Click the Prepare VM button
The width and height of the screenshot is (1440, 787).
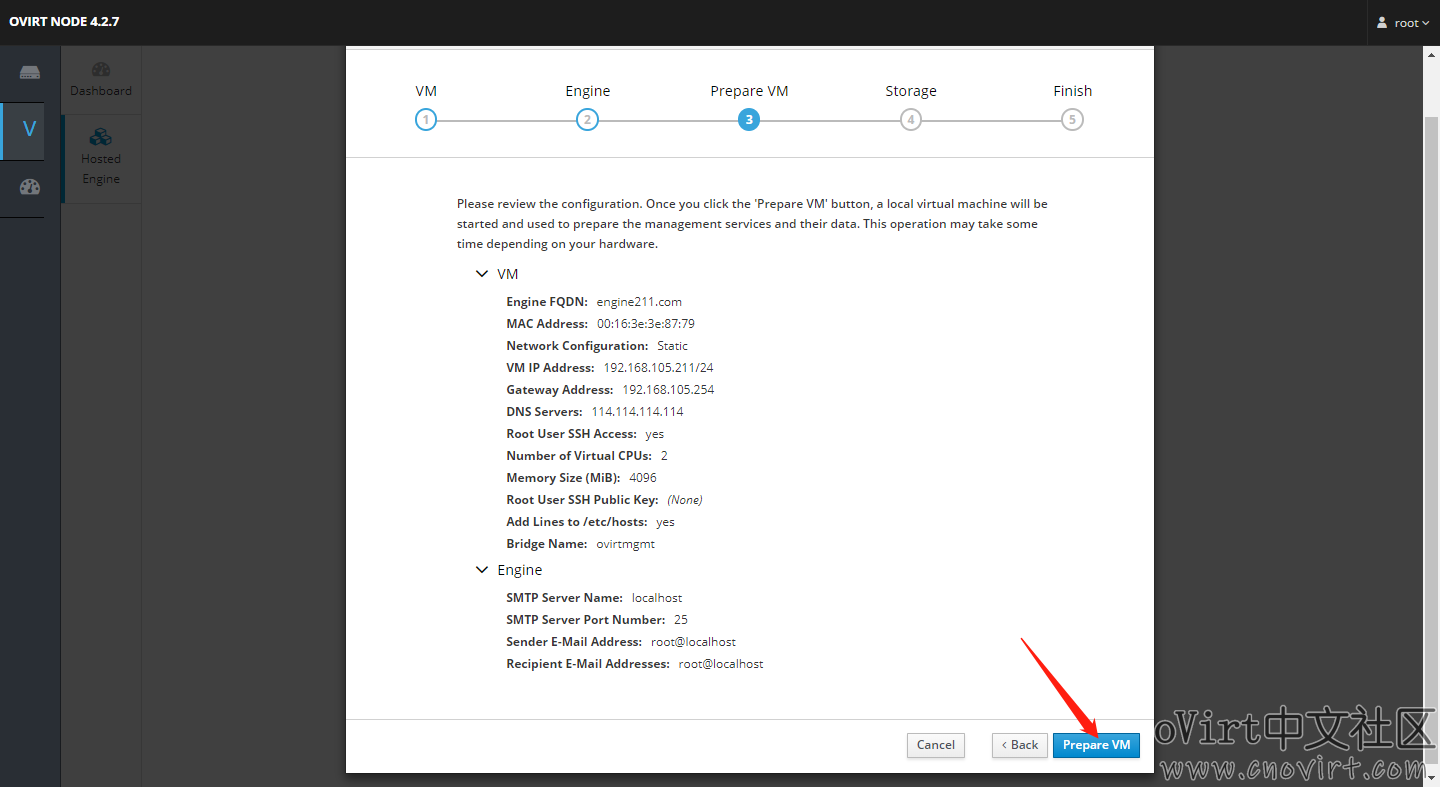click(x=1096, y=745)
